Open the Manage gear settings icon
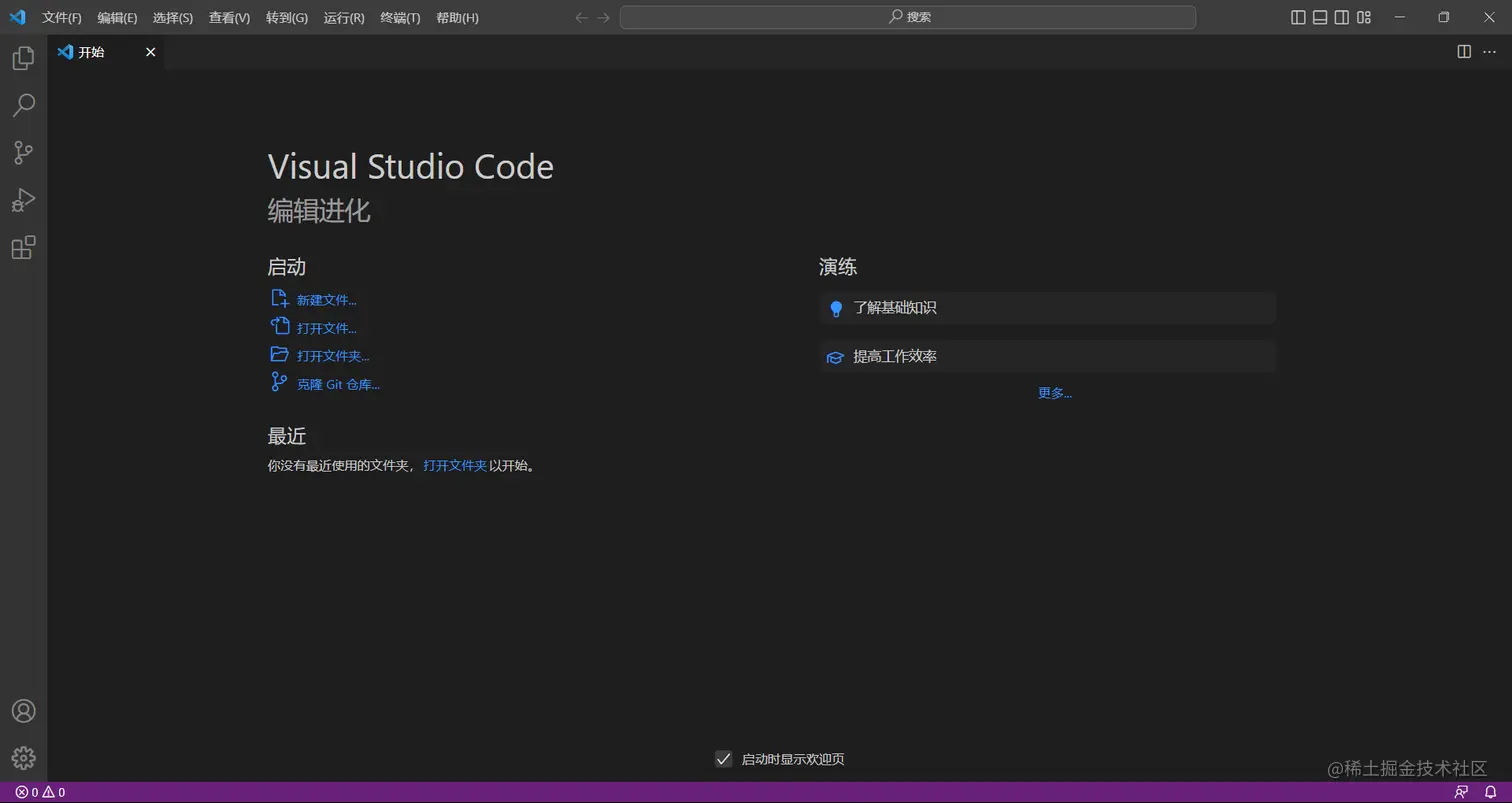1512x803 pixels. pyautogui.click(x=23, y=758)
